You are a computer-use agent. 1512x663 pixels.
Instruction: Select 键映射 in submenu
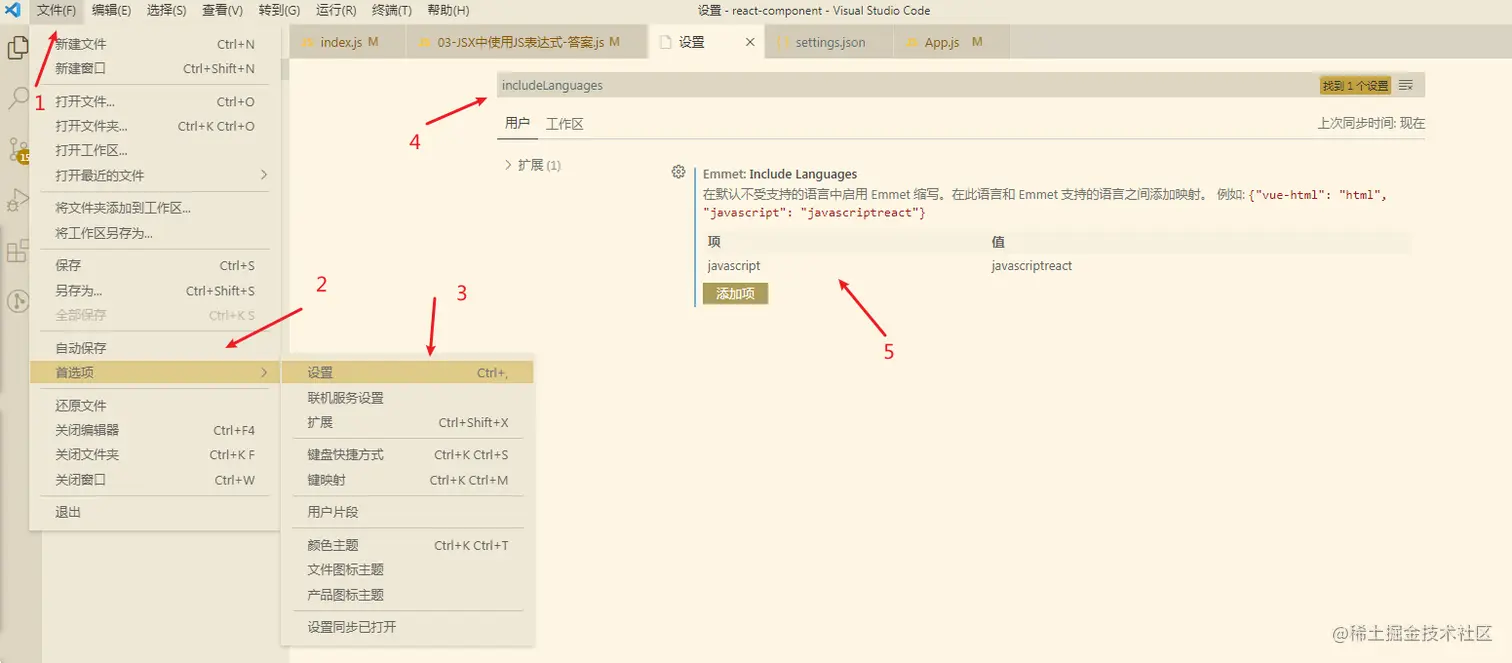pos(408,479)
